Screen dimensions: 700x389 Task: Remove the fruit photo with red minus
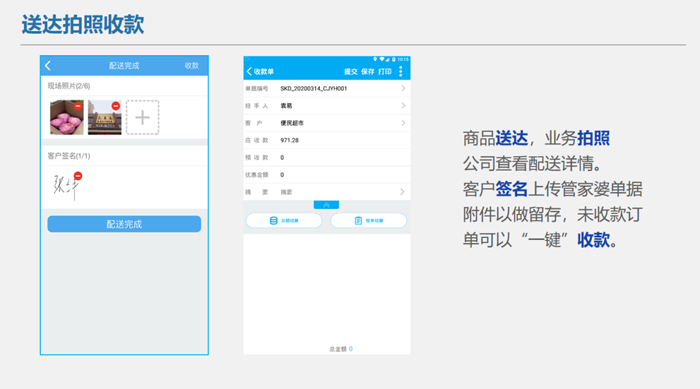pos(78,106)
